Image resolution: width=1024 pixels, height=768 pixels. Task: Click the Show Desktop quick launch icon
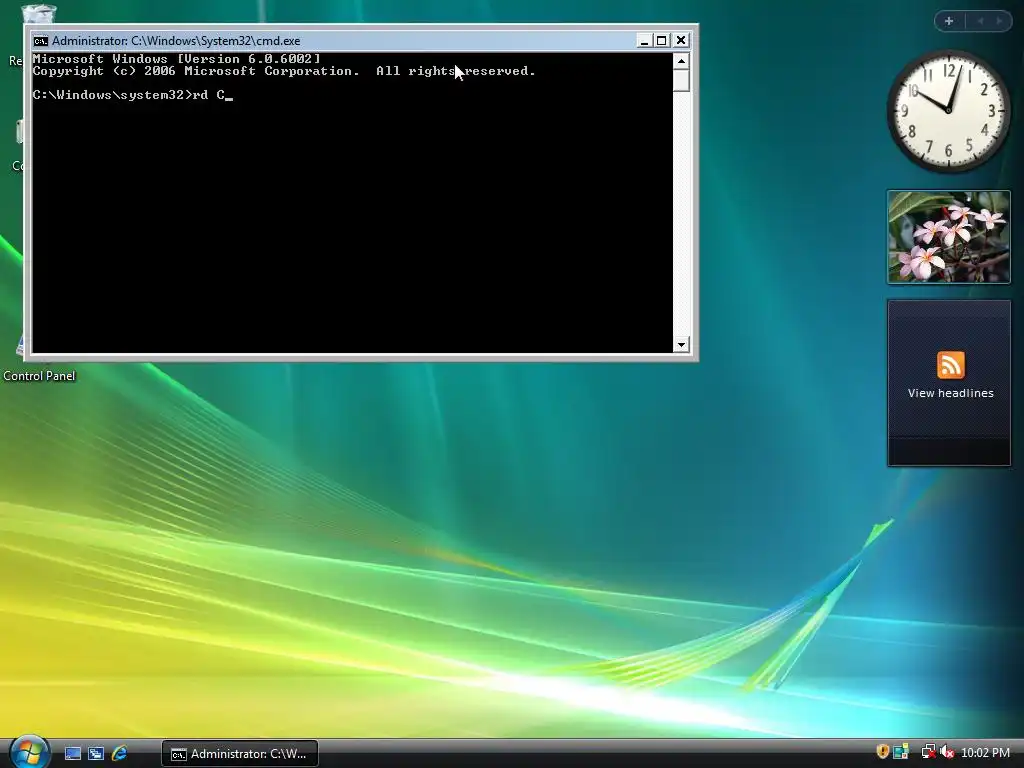click(x=73, y=754)
